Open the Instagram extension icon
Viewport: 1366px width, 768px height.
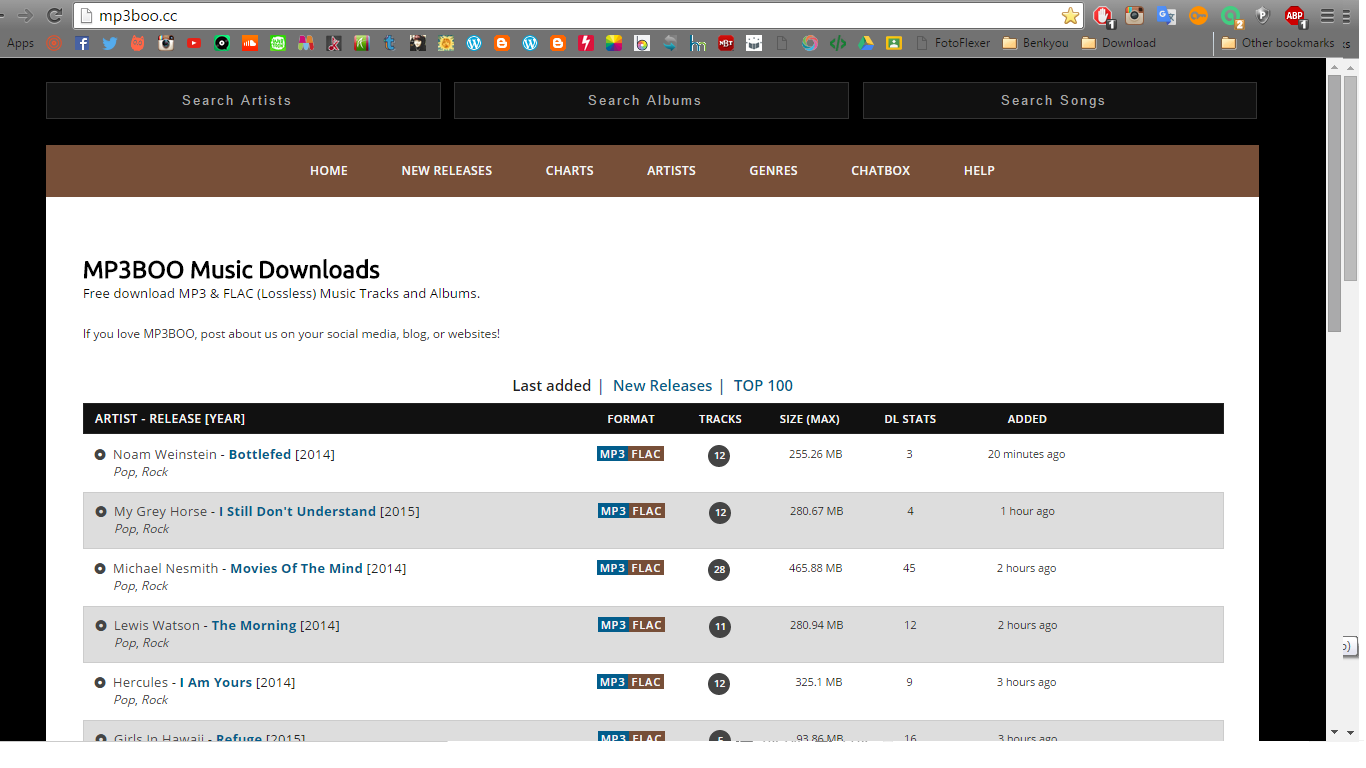tap(1134, 16)
